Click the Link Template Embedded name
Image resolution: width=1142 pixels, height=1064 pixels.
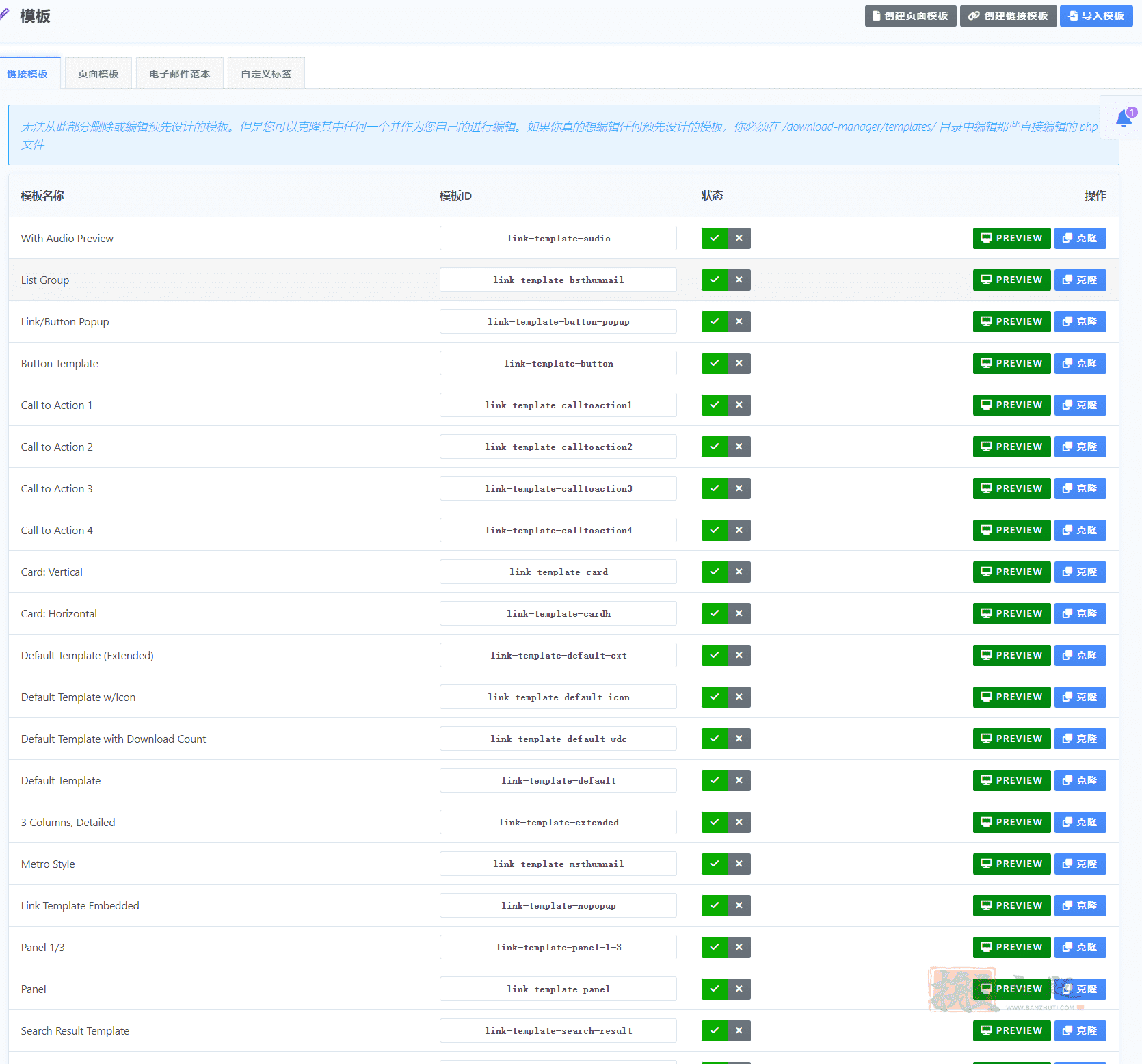(80, 905)
